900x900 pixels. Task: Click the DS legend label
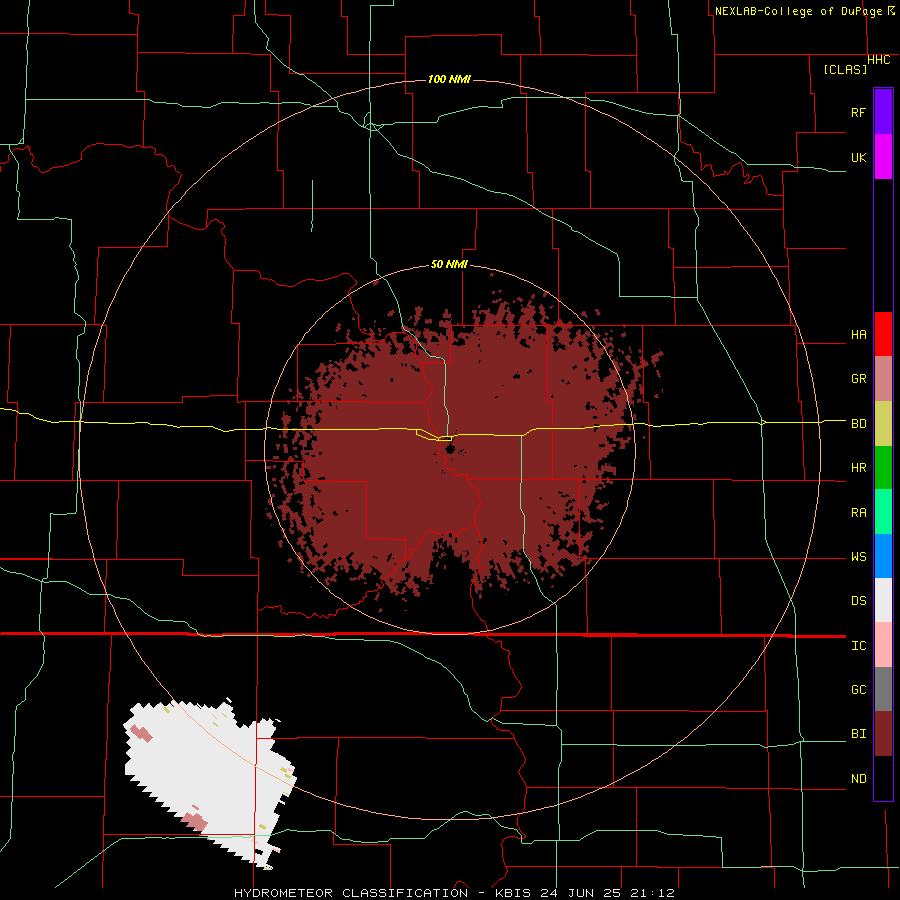coord(859,601)
